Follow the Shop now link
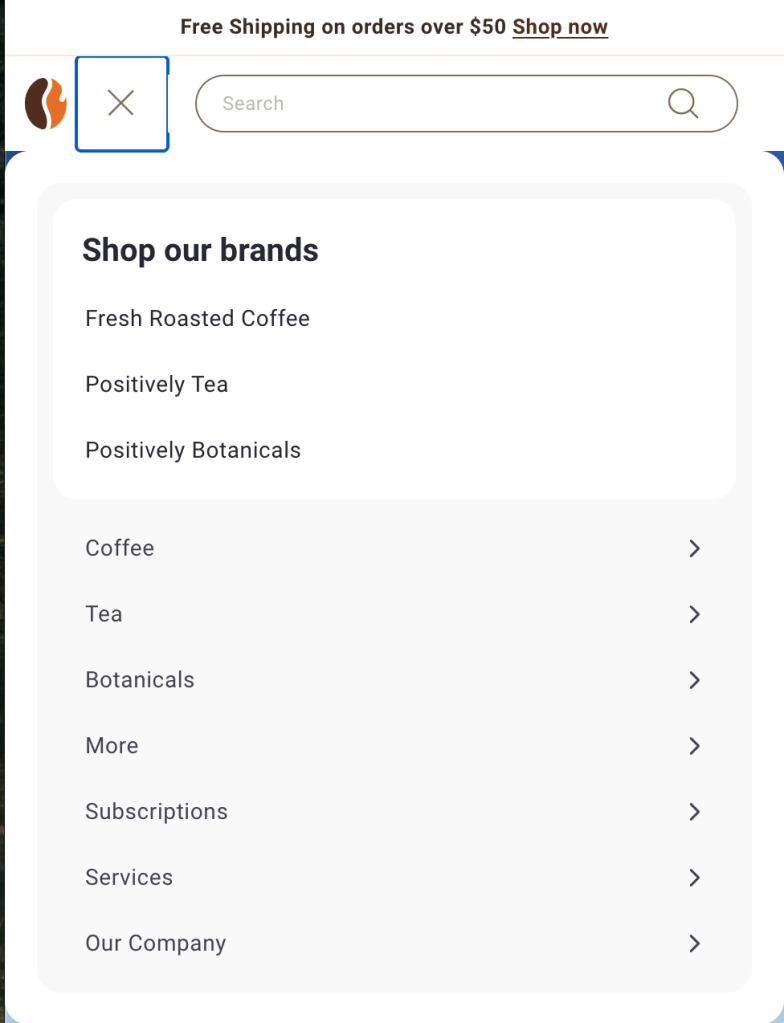Viewport: 784px width, 1023px height. pyautogui.click(x=560, y=27)
